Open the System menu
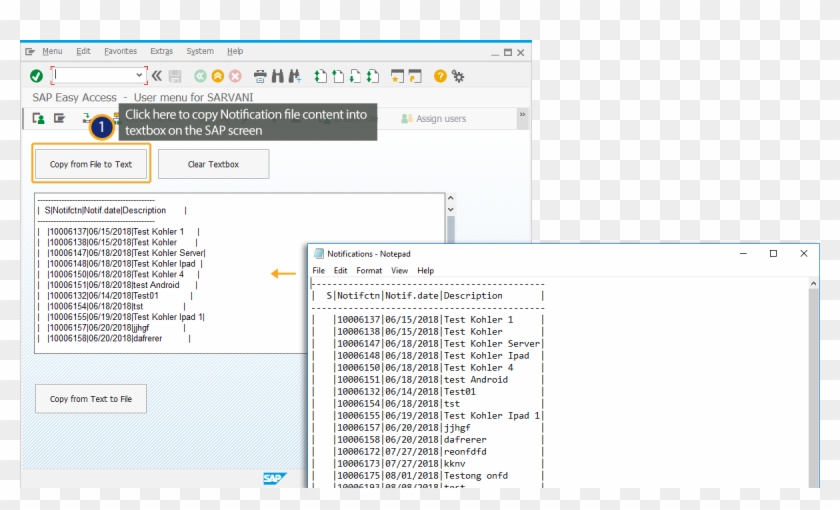This screenshot has height=510, width=840. 200,51
